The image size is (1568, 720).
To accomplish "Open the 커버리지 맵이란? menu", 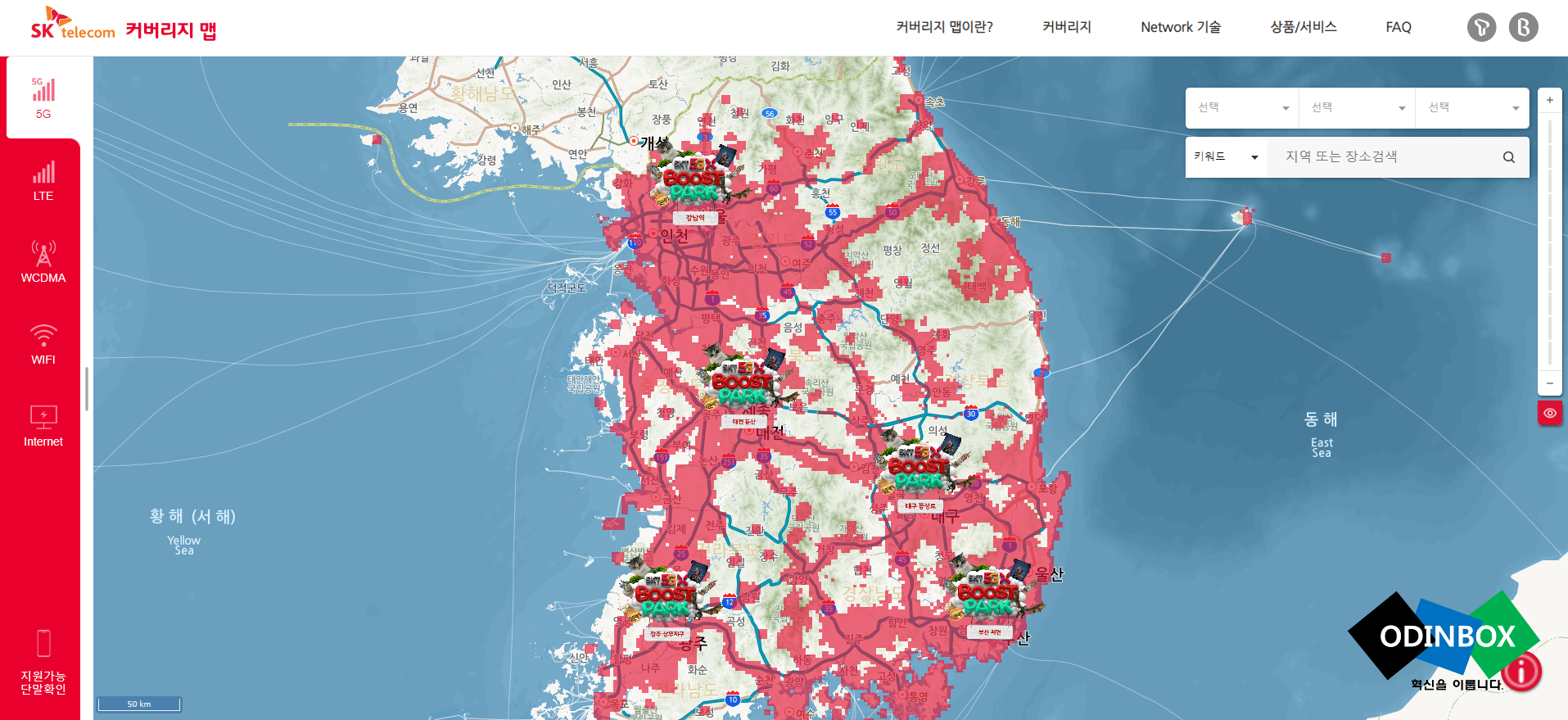I will click(x=944, y=27).
